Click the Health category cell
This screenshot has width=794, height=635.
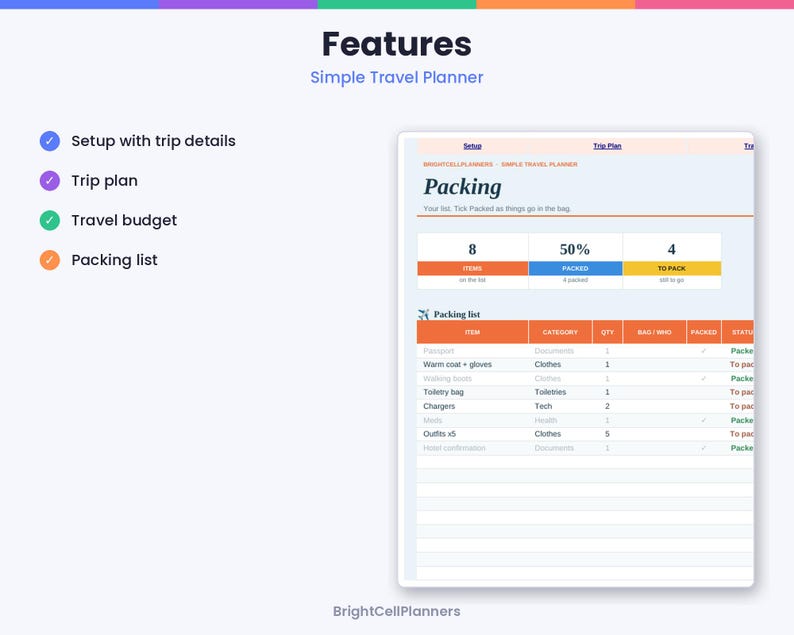(560, 420)
